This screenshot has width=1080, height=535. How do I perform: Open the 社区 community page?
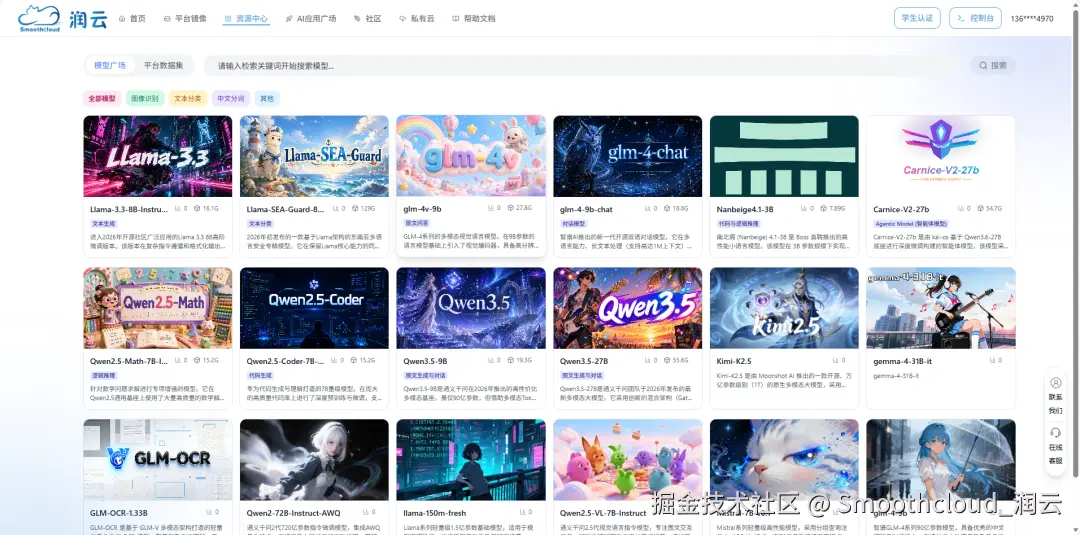coord(368,19)
